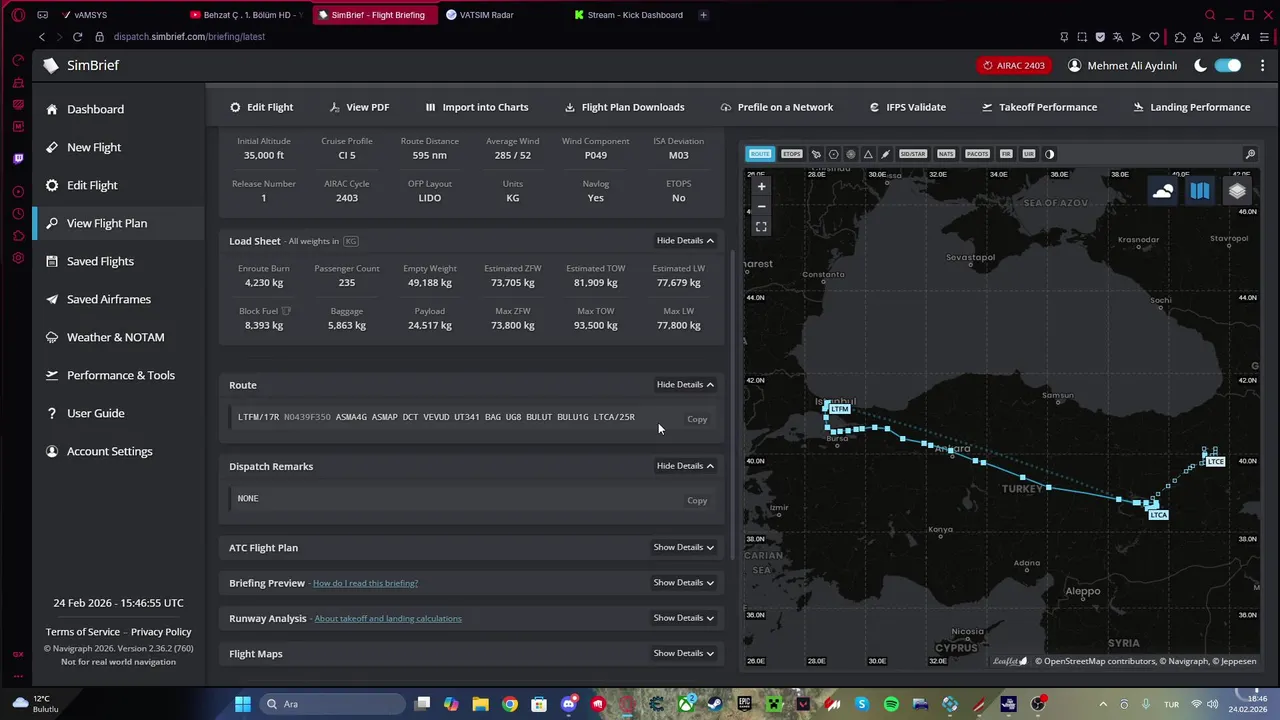Open the map layers stack button
The height and width of the screenshot is (720, 1280).
[x=1237, y=191]
